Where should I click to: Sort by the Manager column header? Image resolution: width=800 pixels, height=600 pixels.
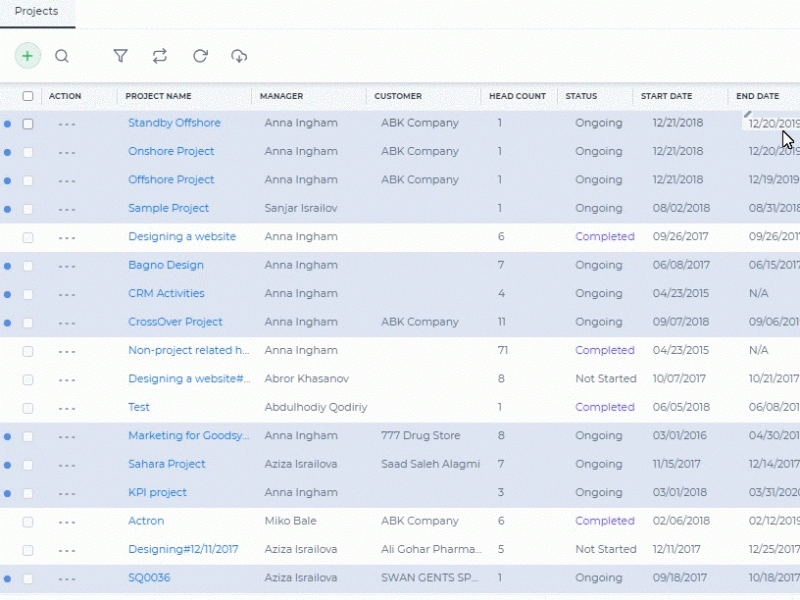click(281, 96)
